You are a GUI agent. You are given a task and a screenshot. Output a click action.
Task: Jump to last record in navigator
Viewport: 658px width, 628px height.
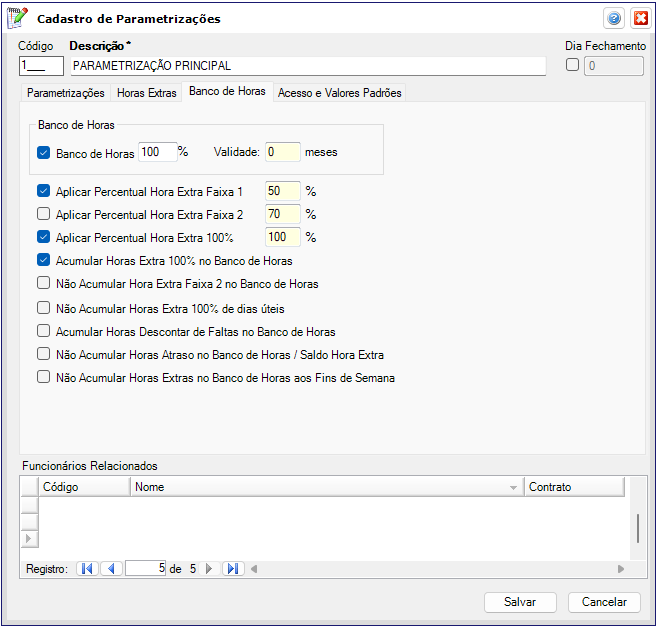(232, 569)
